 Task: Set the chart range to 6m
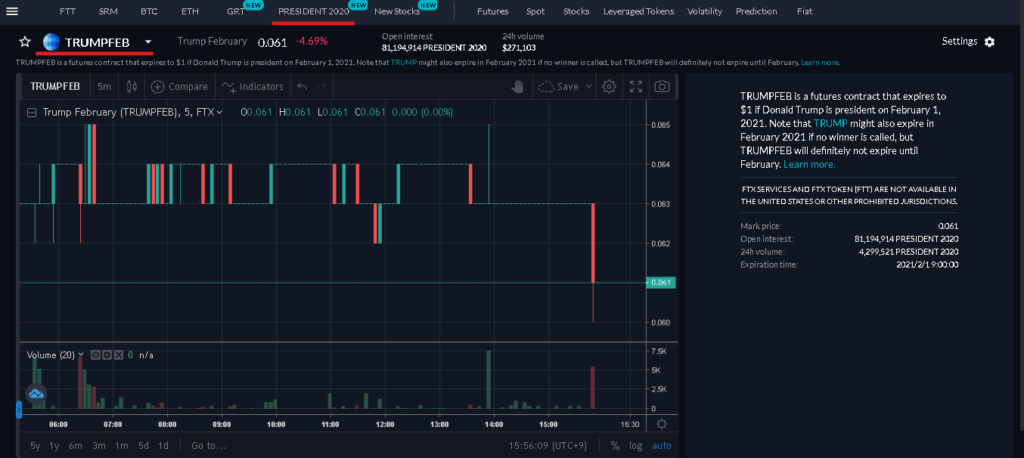click(76, 446)
